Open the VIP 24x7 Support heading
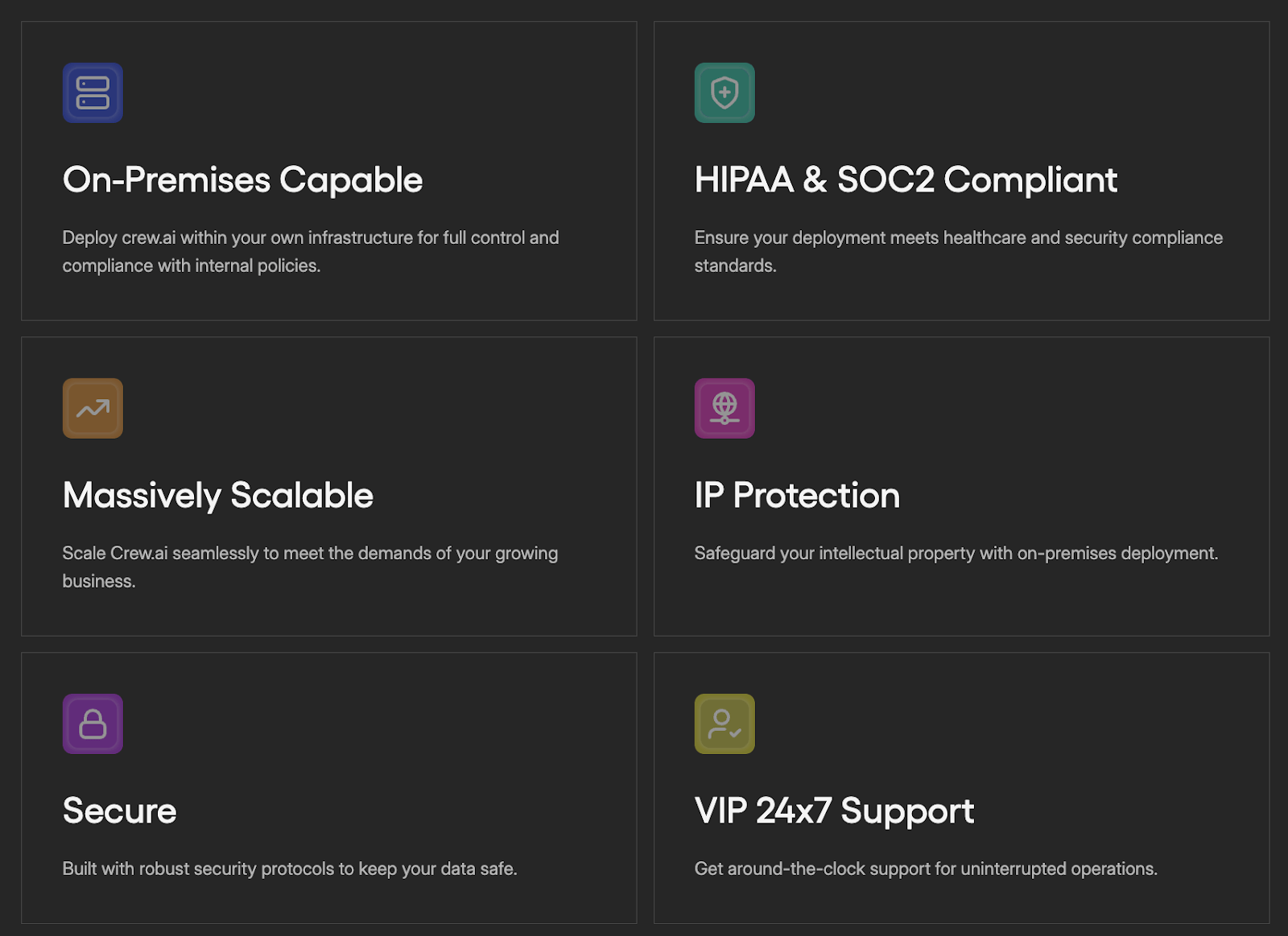The image size is (1288, 936). (834, 810)
